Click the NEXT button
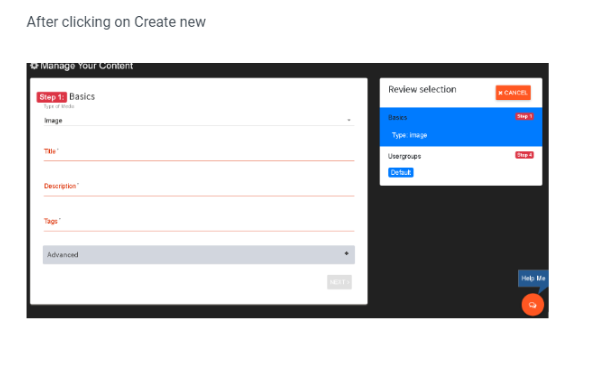This screenshot has height=377, width=589. [x=339, y=282]
